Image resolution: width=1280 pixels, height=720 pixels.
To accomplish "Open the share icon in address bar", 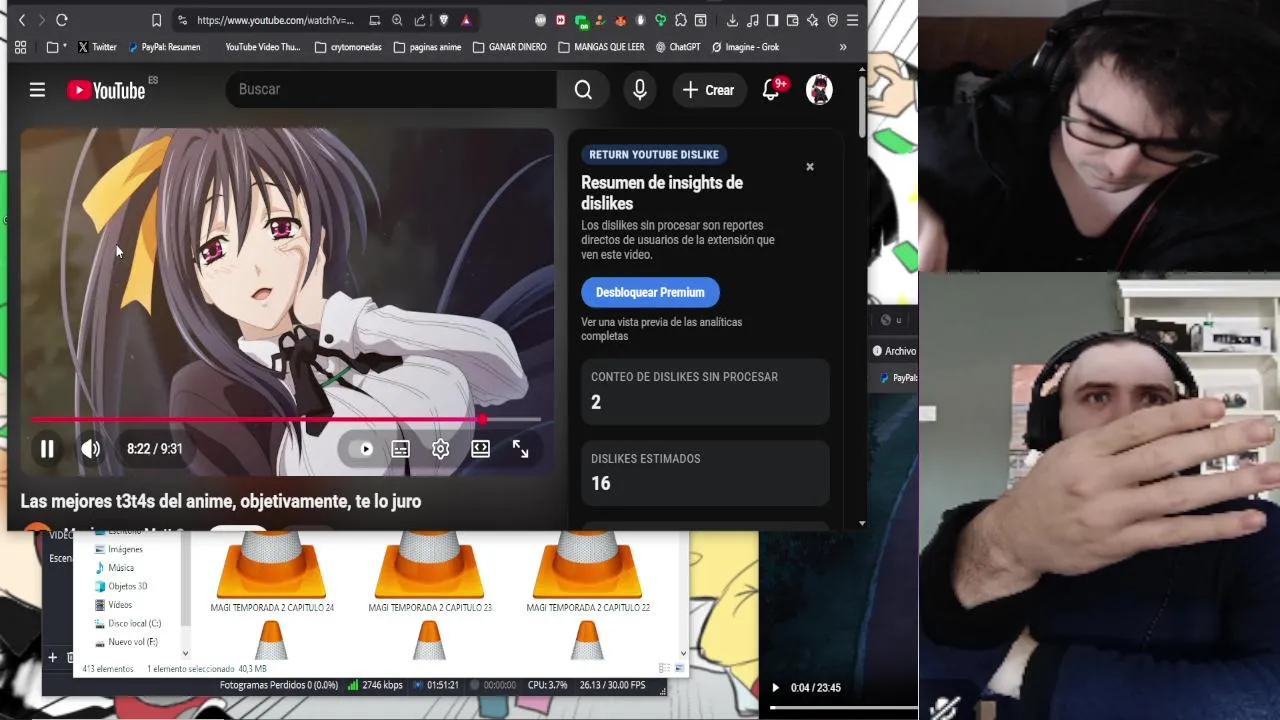I will 420,20.
